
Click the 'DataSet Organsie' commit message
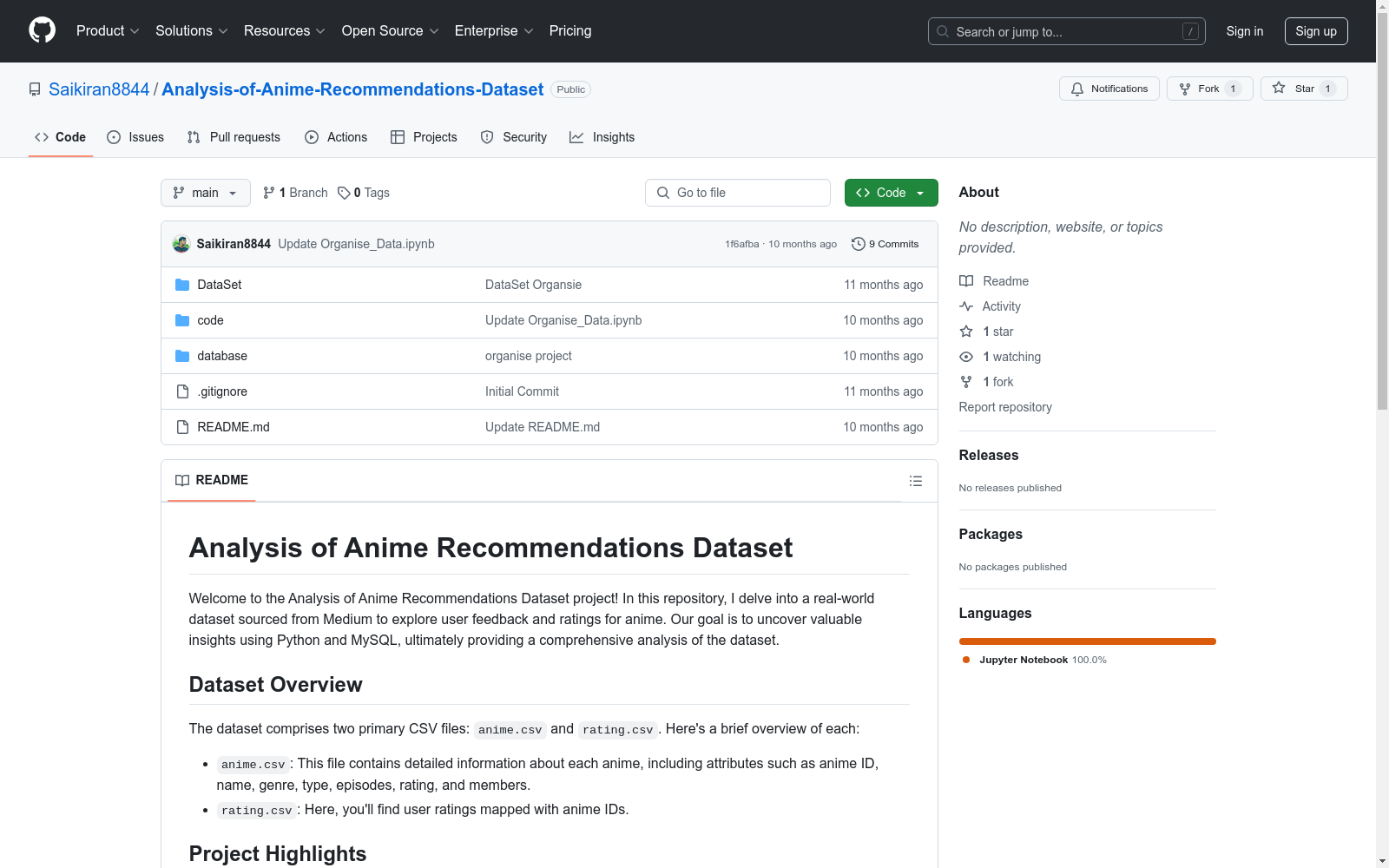(x=533, y=285)
